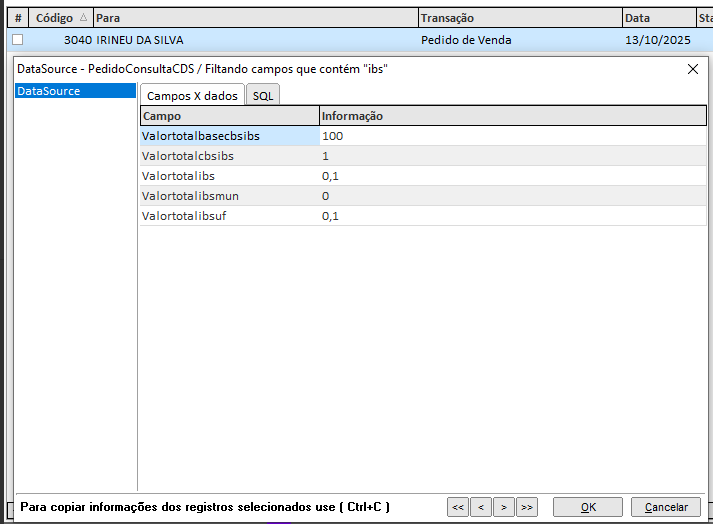Viewport: 713px width, 524px height.
Task: Go to first record navigation button
Action: point(458,507)
